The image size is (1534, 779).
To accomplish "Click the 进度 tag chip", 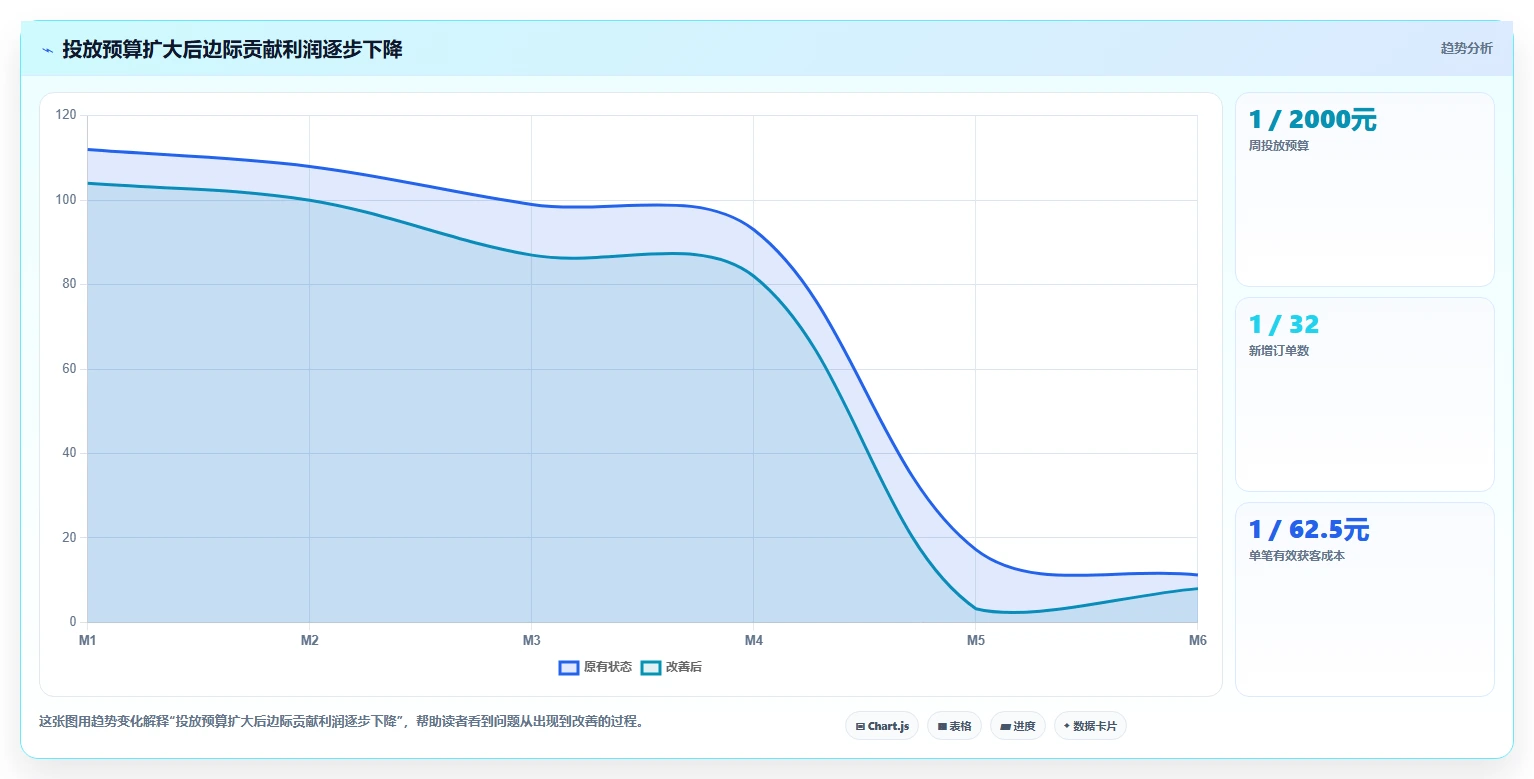I will 1018,726.
